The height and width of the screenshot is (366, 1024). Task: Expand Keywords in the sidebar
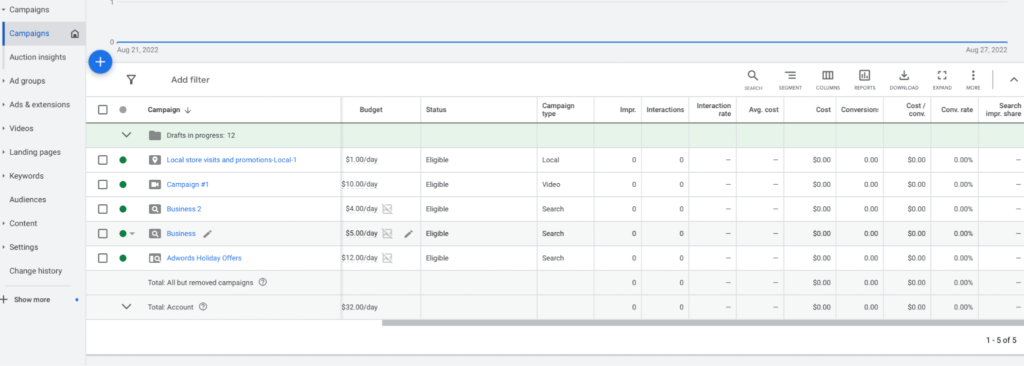click(x=4, y=176)
